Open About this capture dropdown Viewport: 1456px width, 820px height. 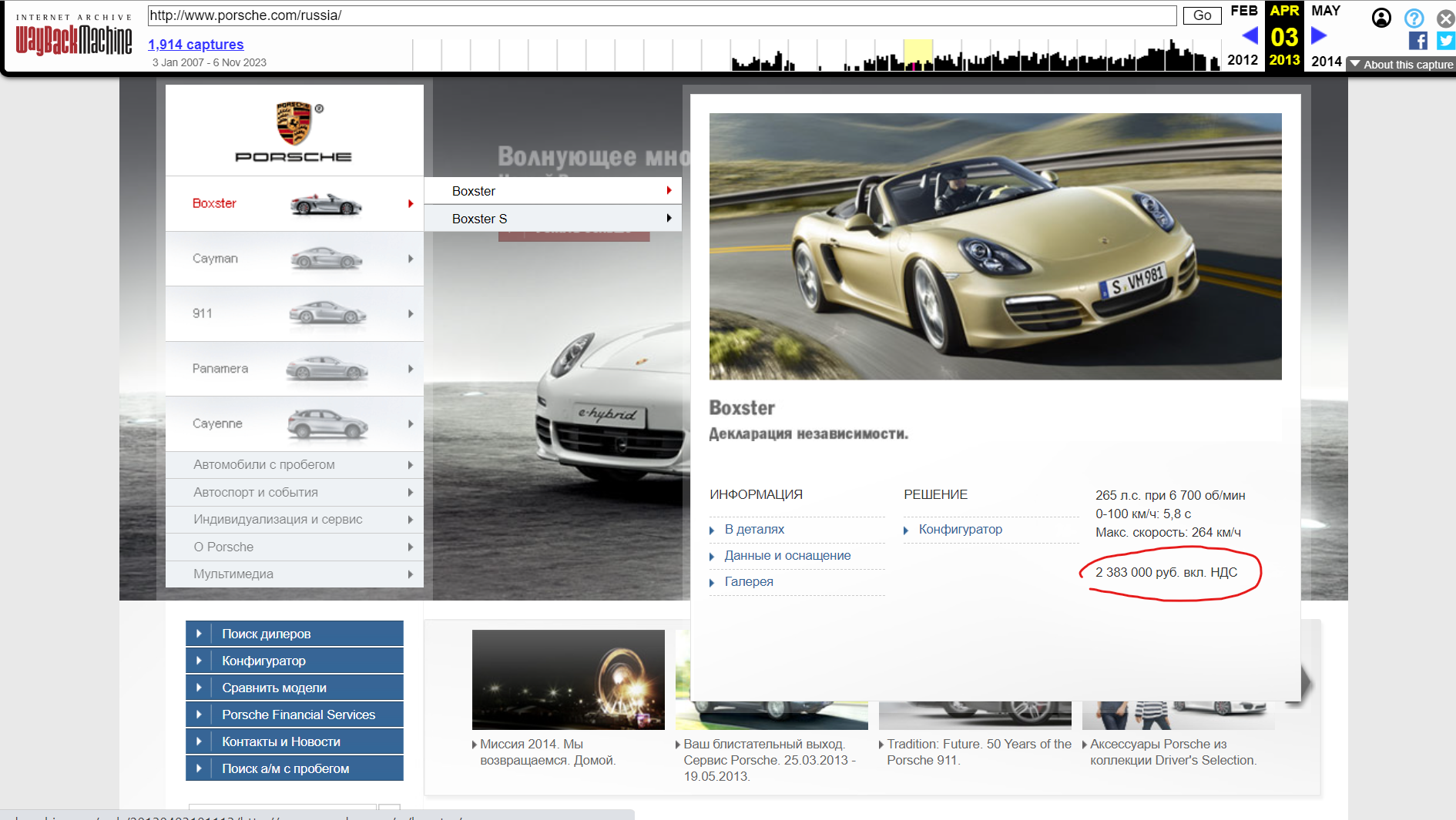click(1401, 65)
